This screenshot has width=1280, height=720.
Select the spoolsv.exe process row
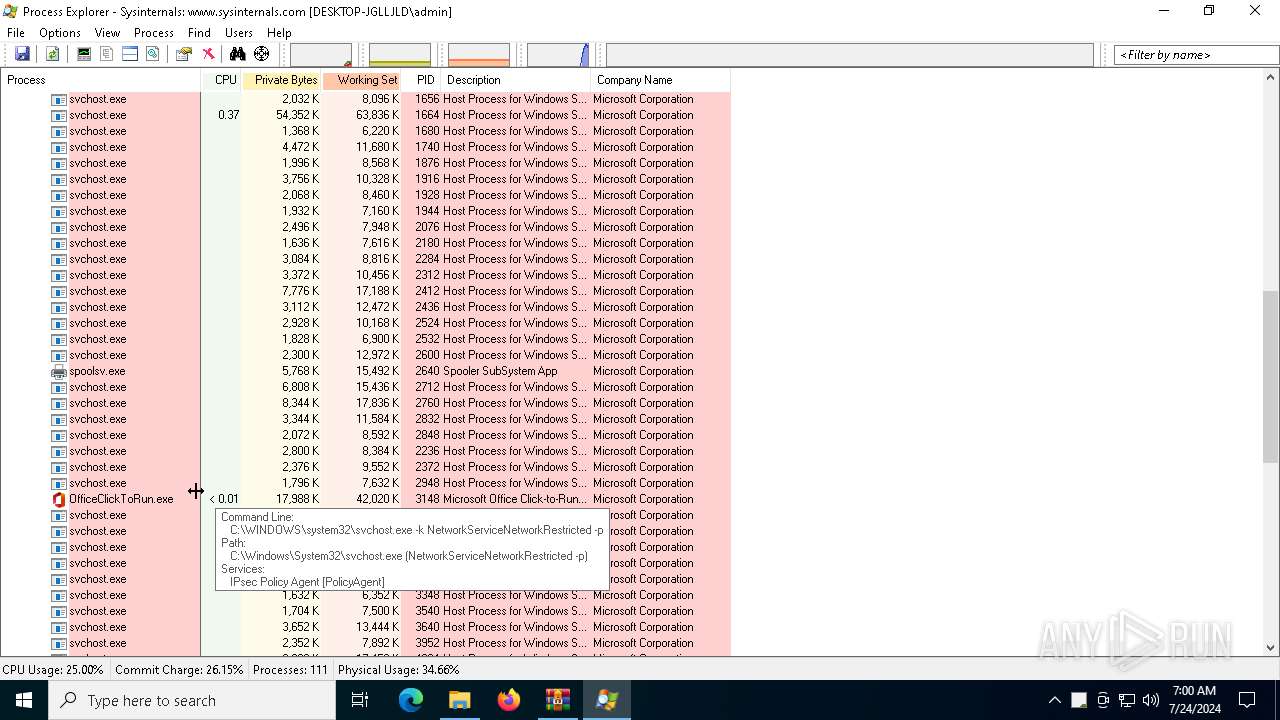pyautogui.click(x=365, y=371)
